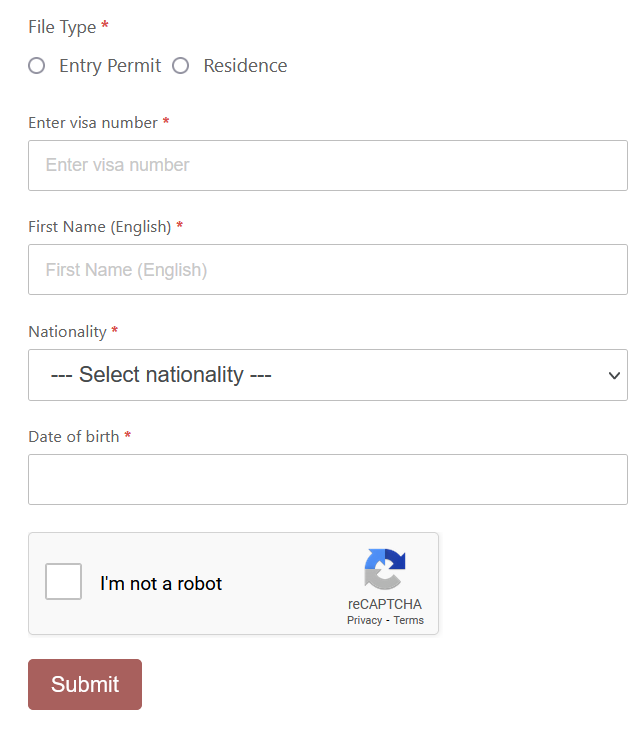Click the 'Nationality' field label
The image size is (643, 740).
(67, 331)
